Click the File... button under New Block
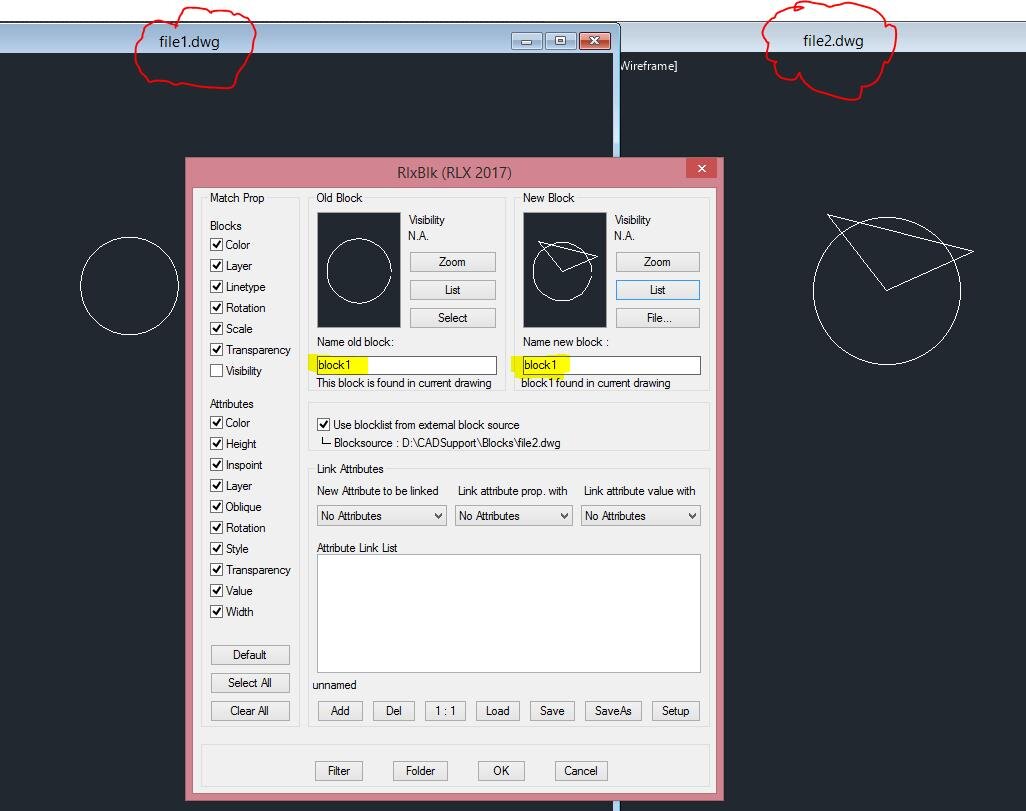Viewport: 1026px width, 811px height. tap(658, 318)
